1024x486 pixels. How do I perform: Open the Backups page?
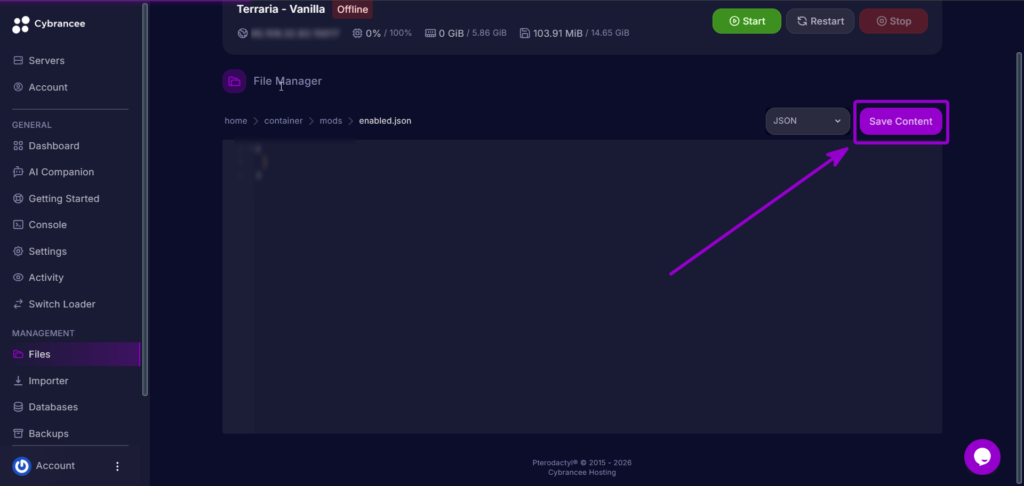[48, 434]
